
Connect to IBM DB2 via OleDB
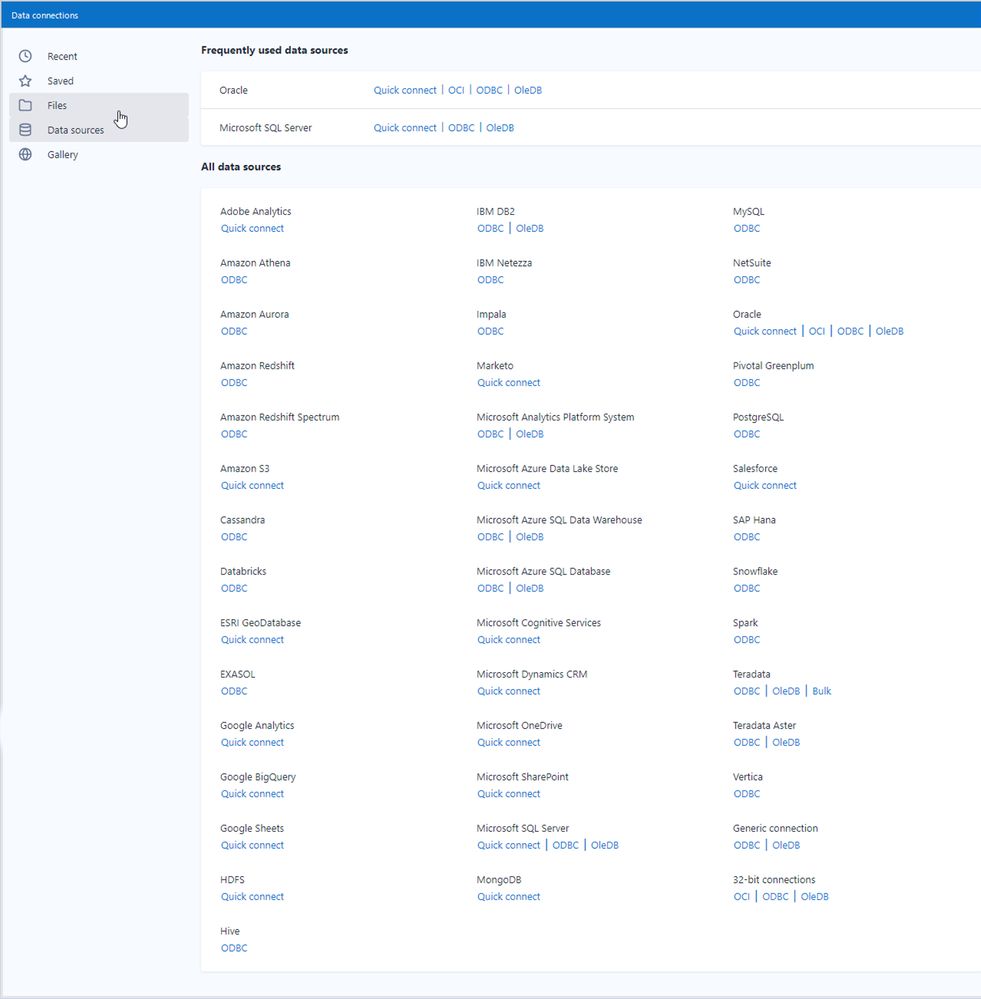pos(529,229)
